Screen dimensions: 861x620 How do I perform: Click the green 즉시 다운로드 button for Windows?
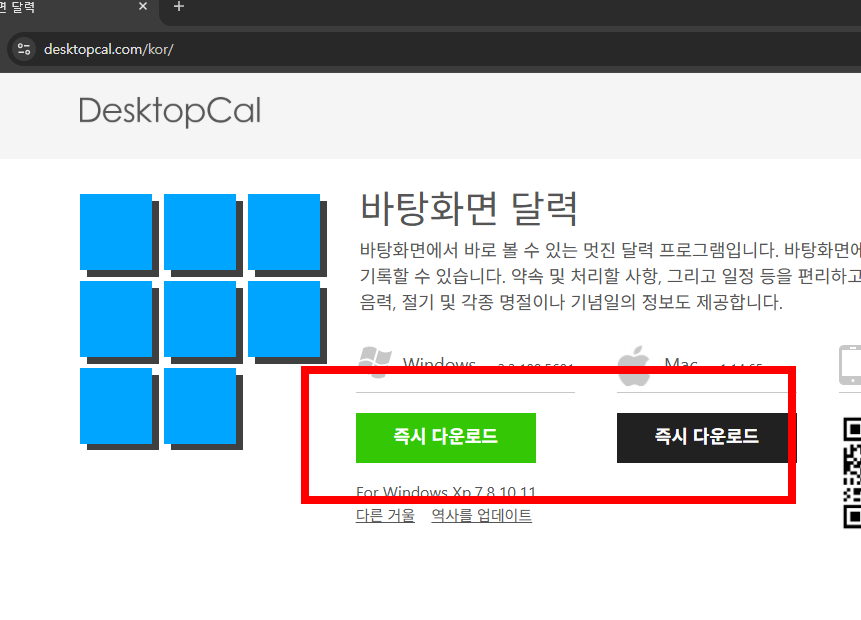(447, 438)
